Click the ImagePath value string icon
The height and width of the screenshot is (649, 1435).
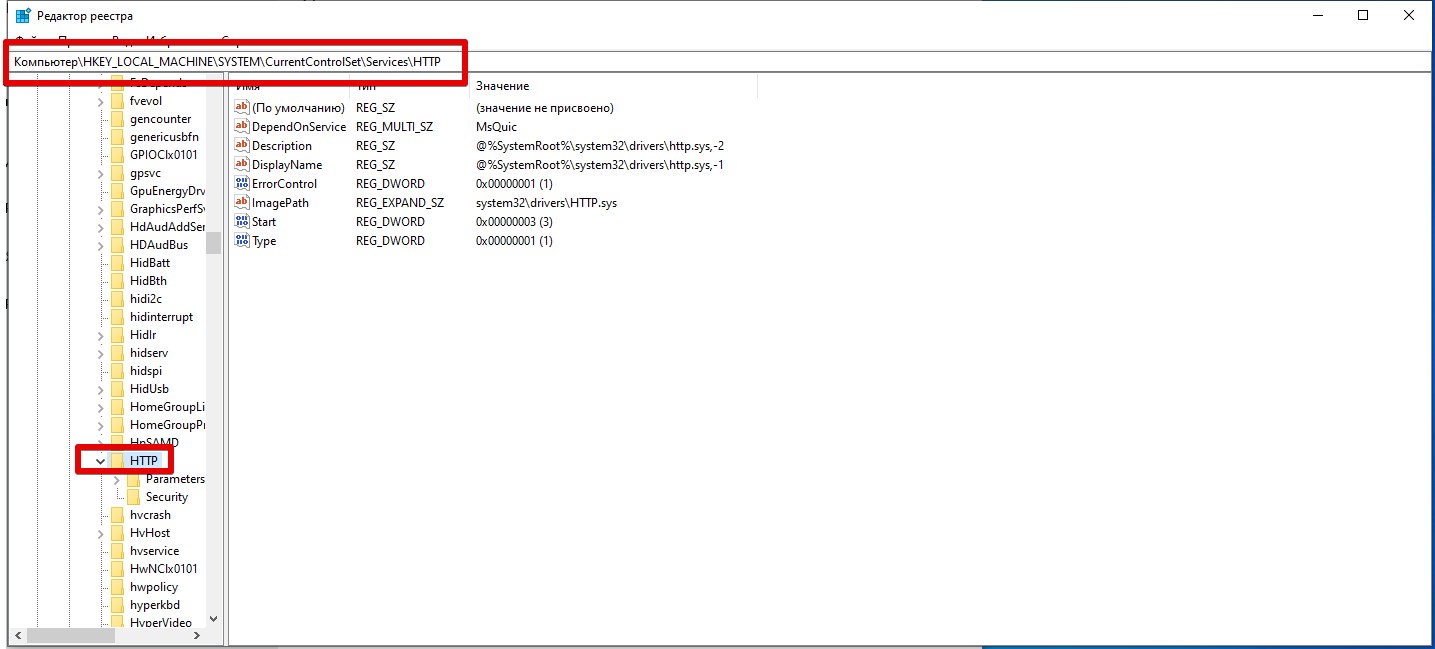pyautogui.click(x=241, y=203)
